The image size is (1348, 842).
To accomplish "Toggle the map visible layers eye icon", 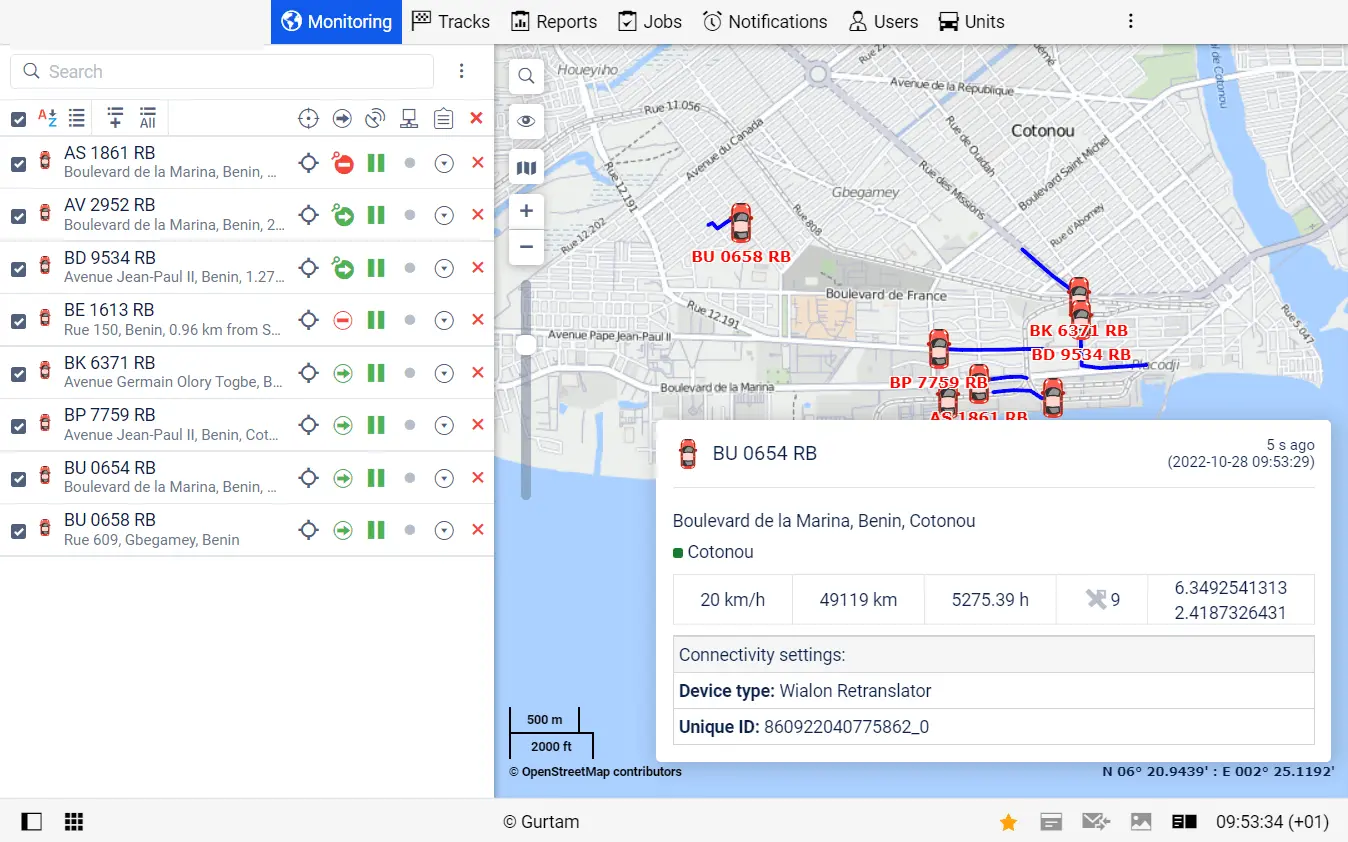I will [526, 122].
